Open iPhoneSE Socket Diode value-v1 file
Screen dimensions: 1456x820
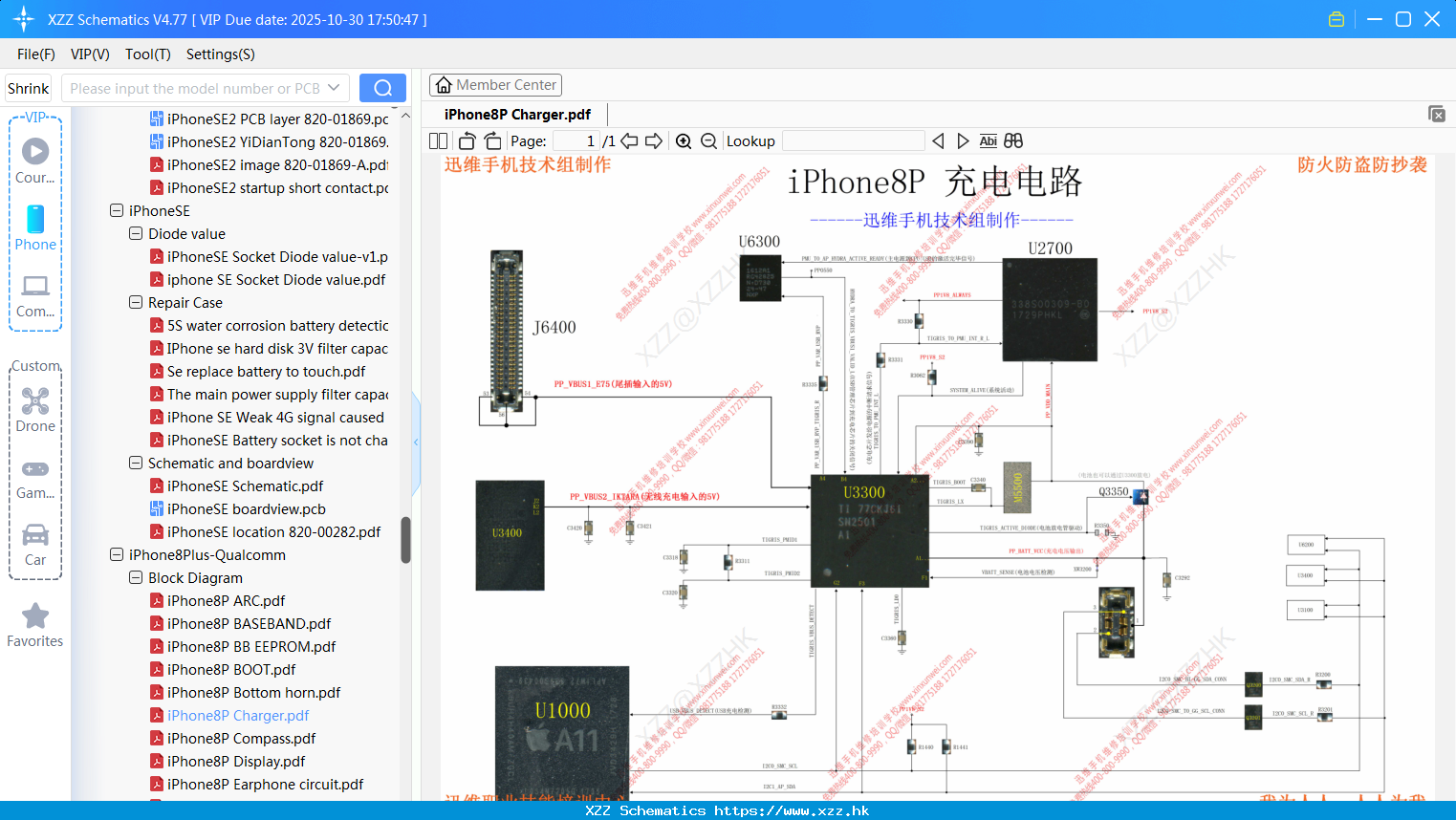coord(269,256)
